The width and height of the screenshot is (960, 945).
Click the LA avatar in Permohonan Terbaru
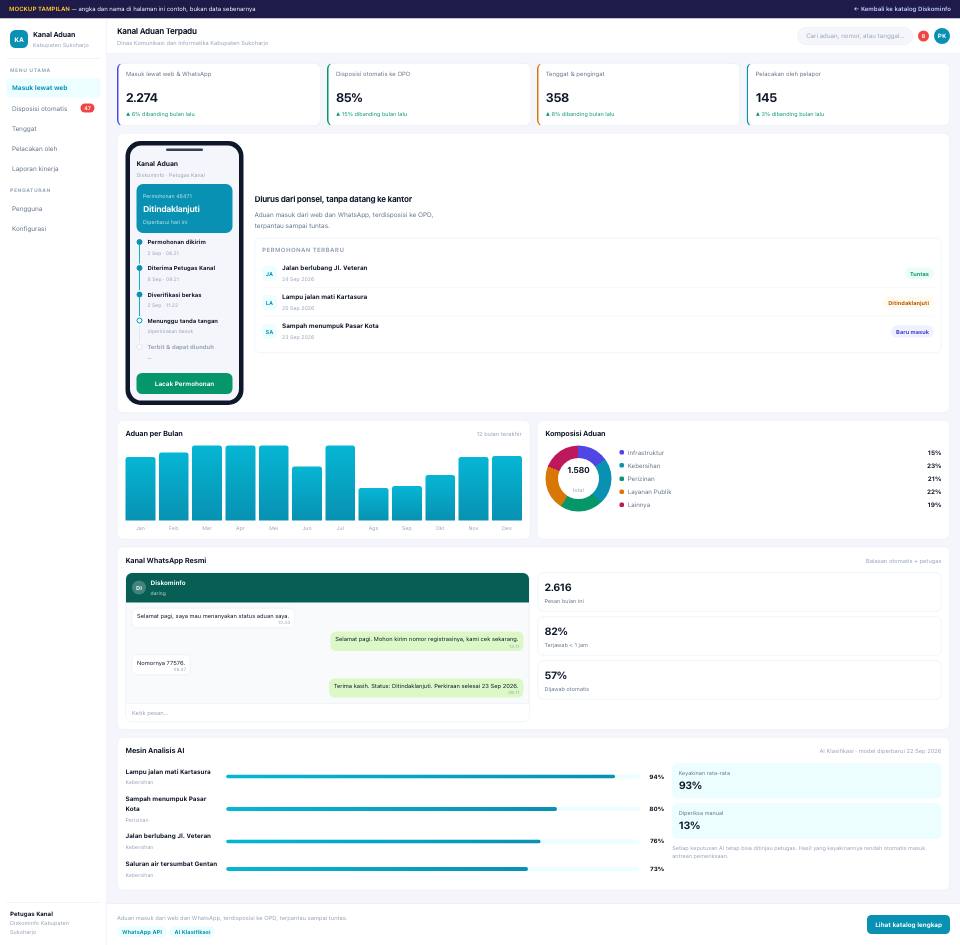[x=269, y=303]
